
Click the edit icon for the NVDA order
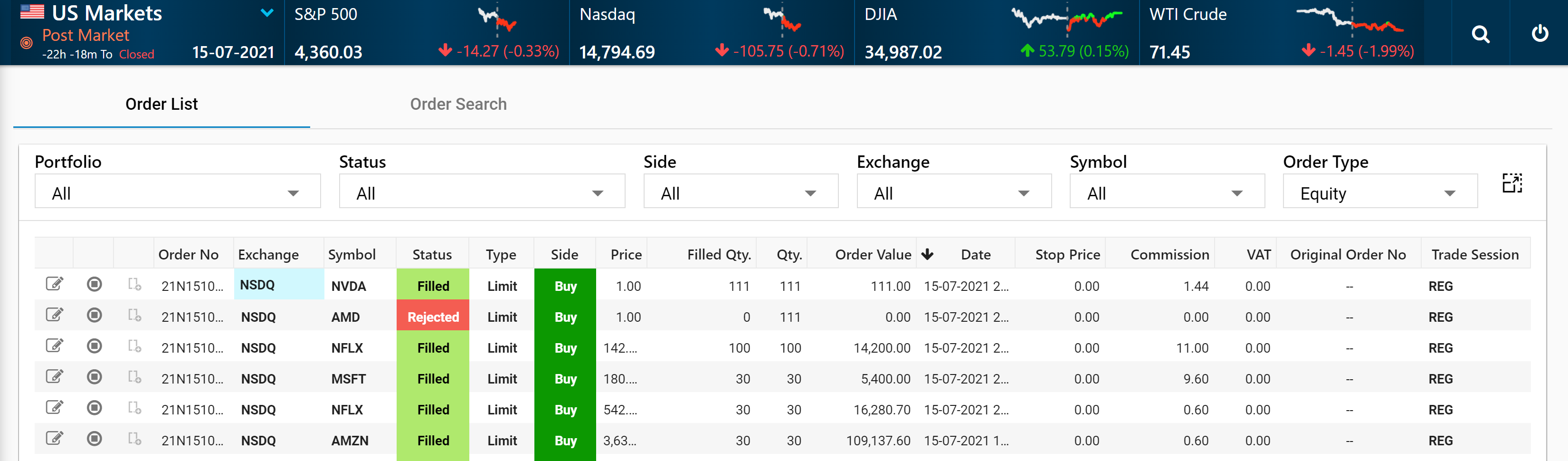pyautogui.click(x=54, y=284)
